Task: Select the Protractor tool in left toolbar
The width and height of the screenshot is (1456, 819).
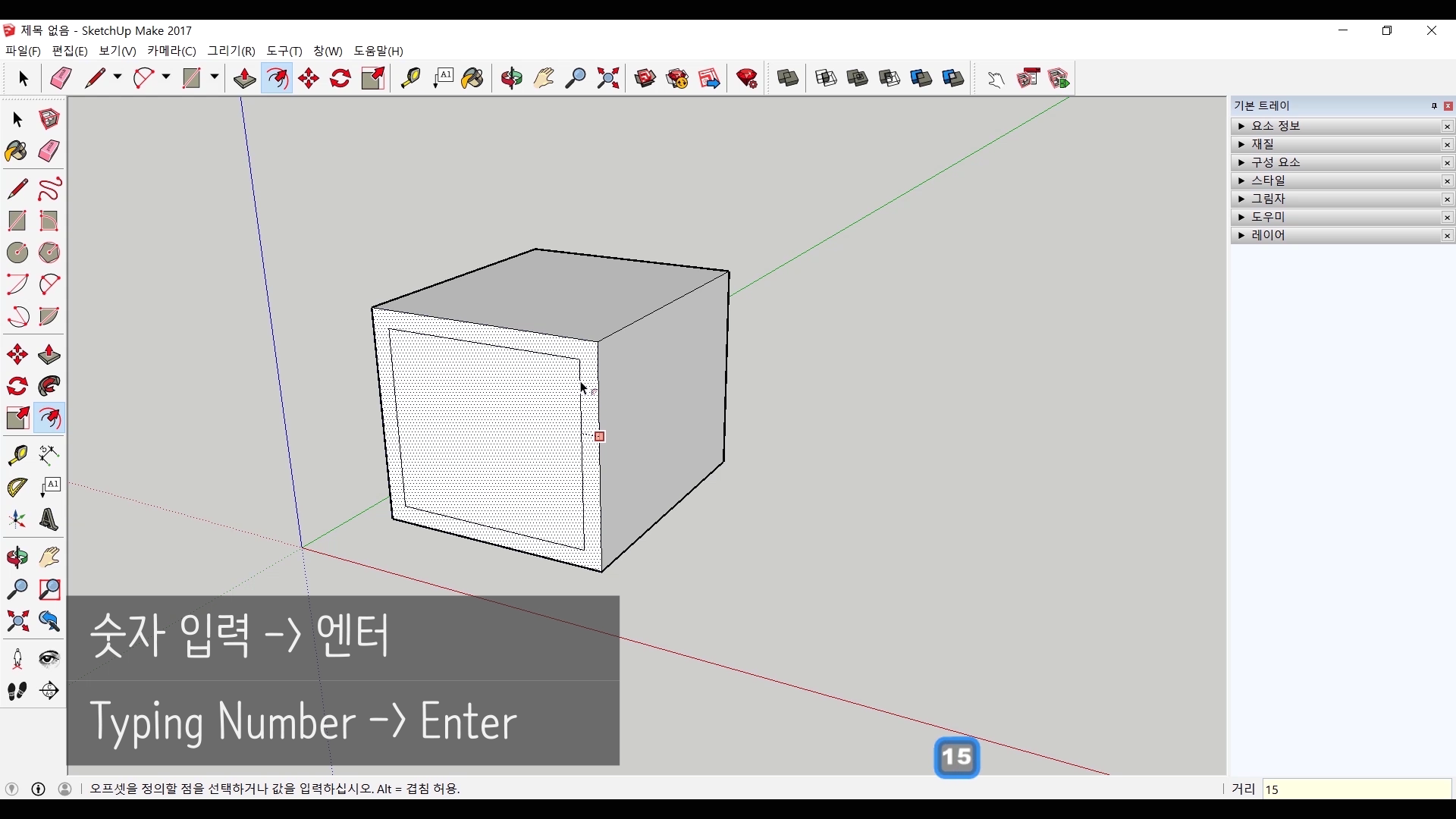Action: tap(17, 487)
